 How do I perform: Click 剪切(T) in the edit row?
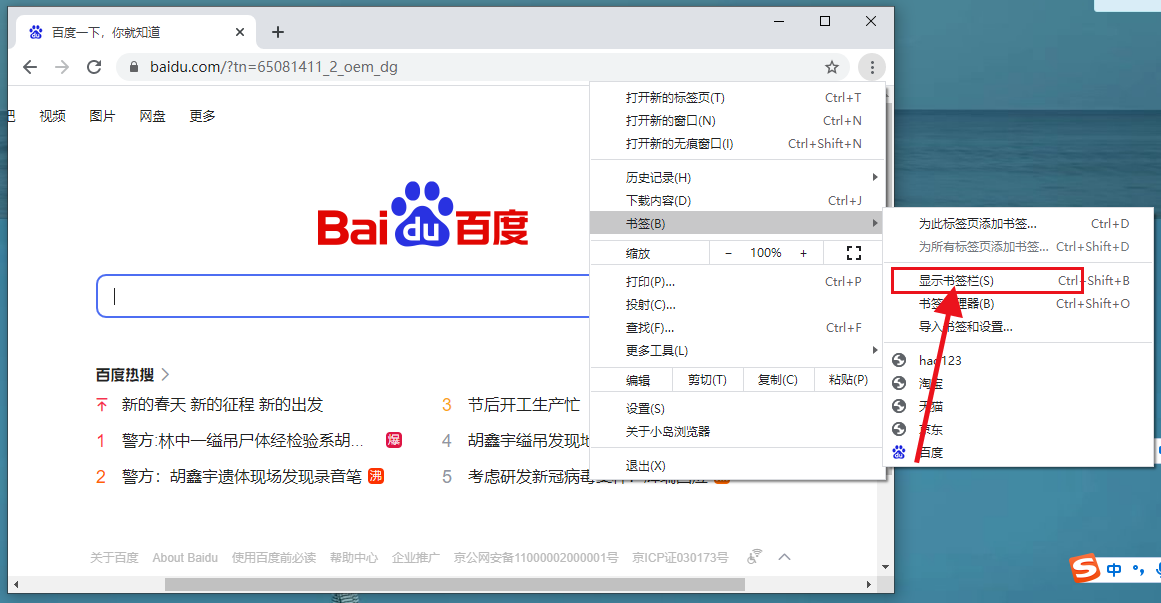click(707, 380)
